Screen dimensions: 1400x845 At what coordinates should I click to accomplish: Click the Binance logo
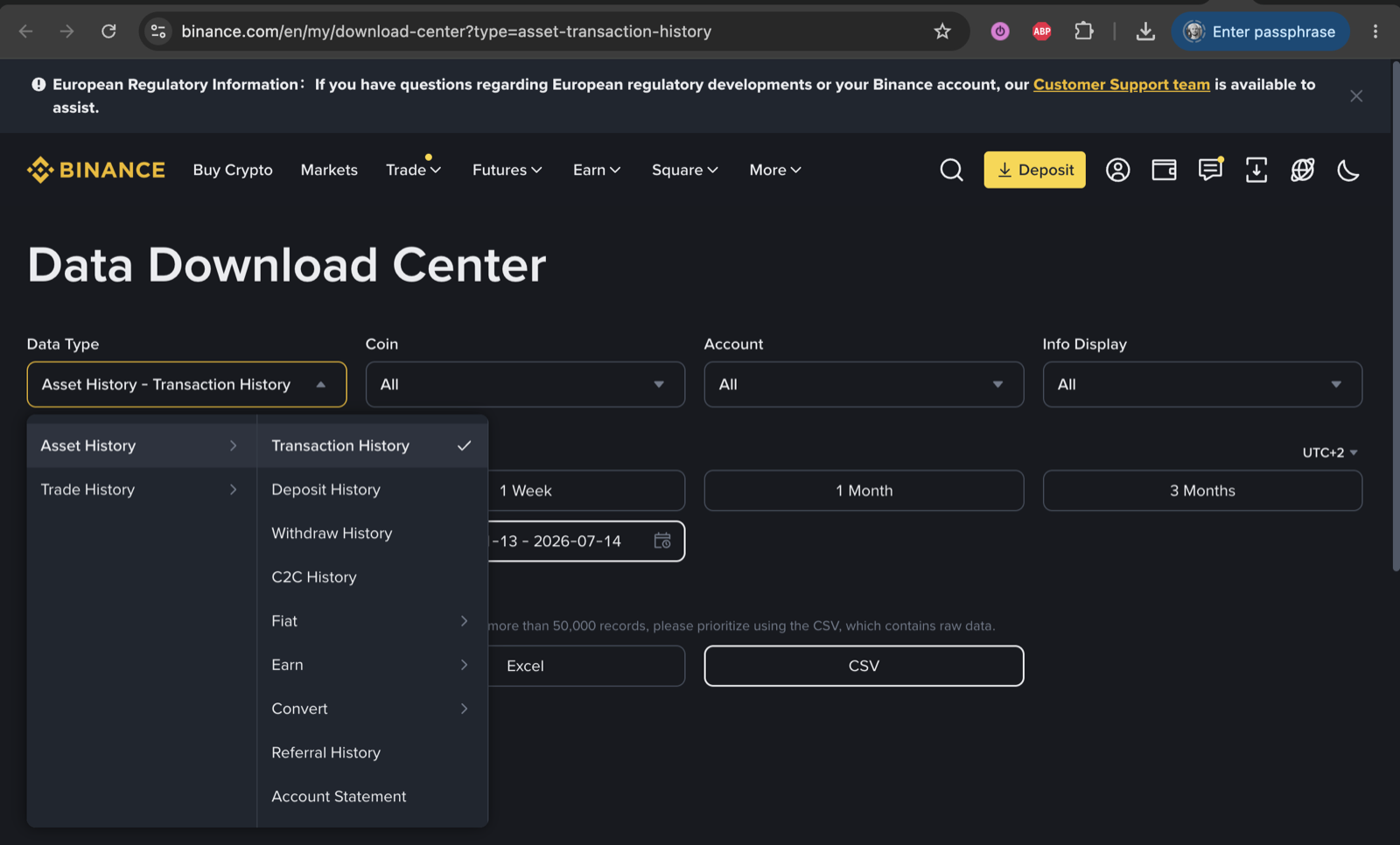pyautogui.click(x=96, y=170)
